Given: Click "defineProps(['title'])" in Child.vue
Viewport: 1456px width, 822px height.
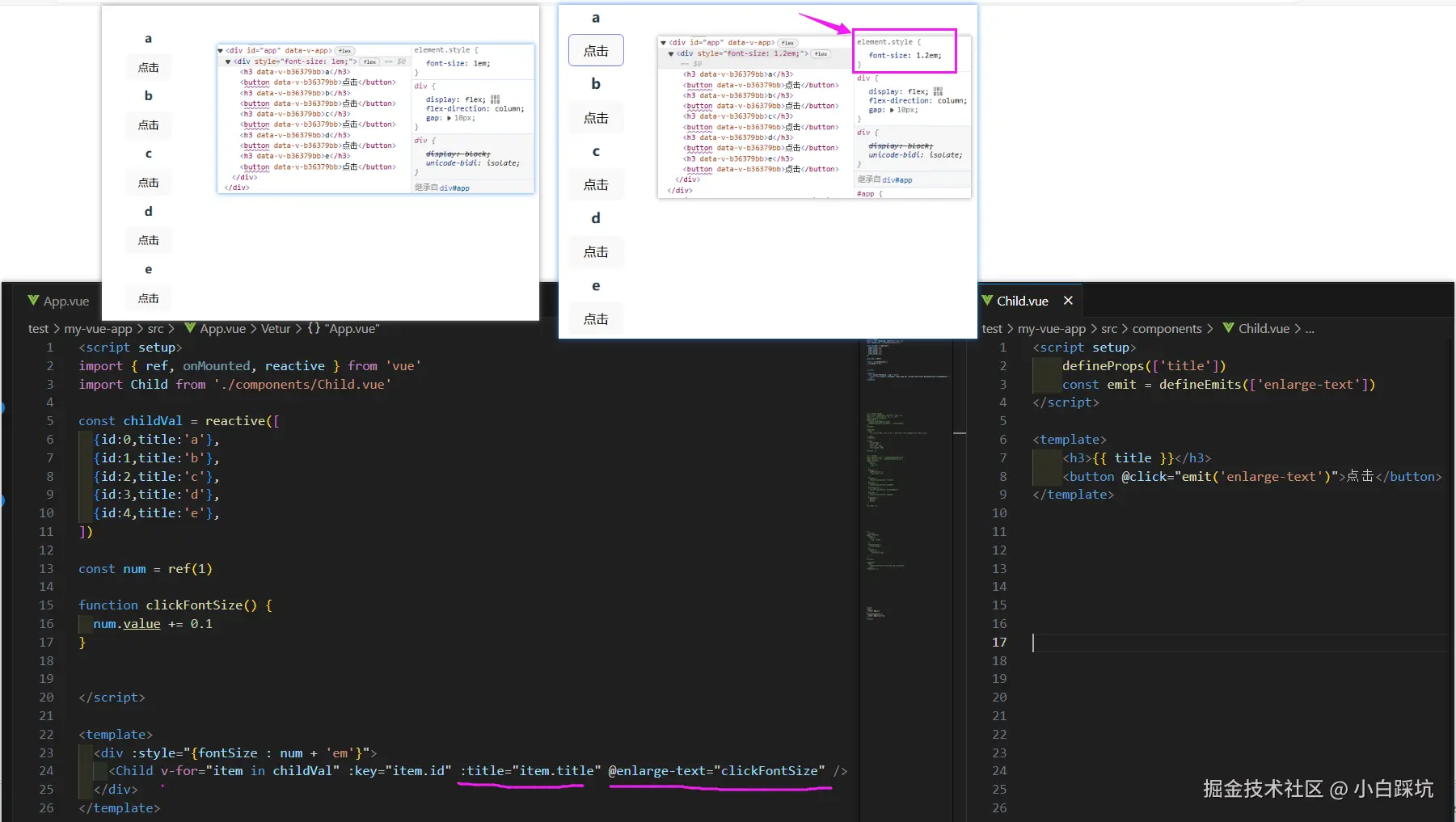Looking at the screenshot, I should [1144, 366].
